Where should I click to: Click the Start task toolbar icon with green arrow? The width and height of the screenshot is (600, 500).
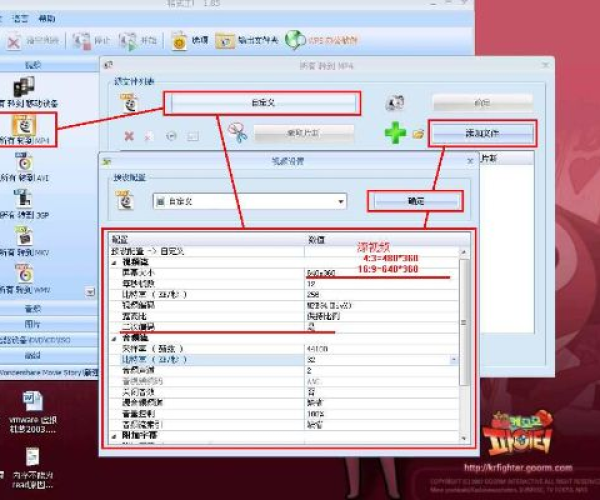[128, 41]
